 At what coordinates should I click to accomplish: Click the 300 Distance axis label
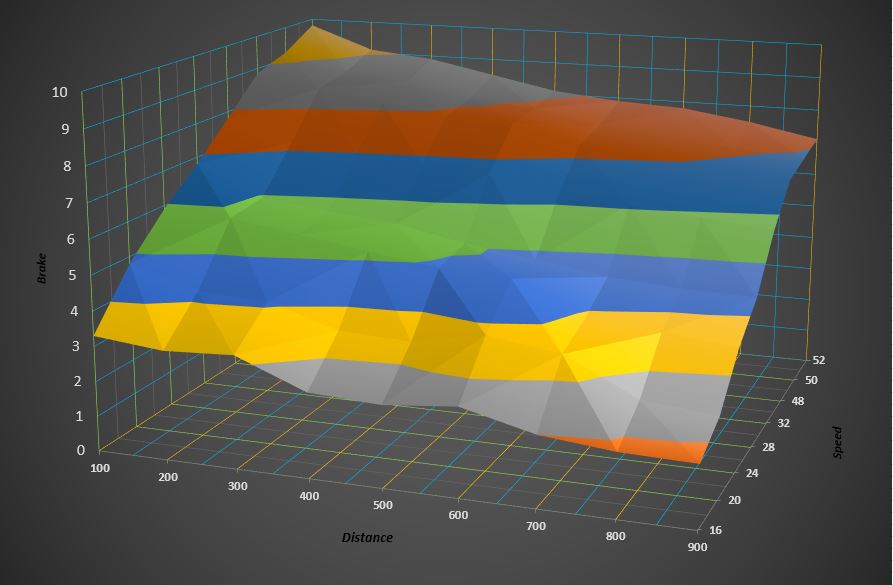tap(237, 486)
